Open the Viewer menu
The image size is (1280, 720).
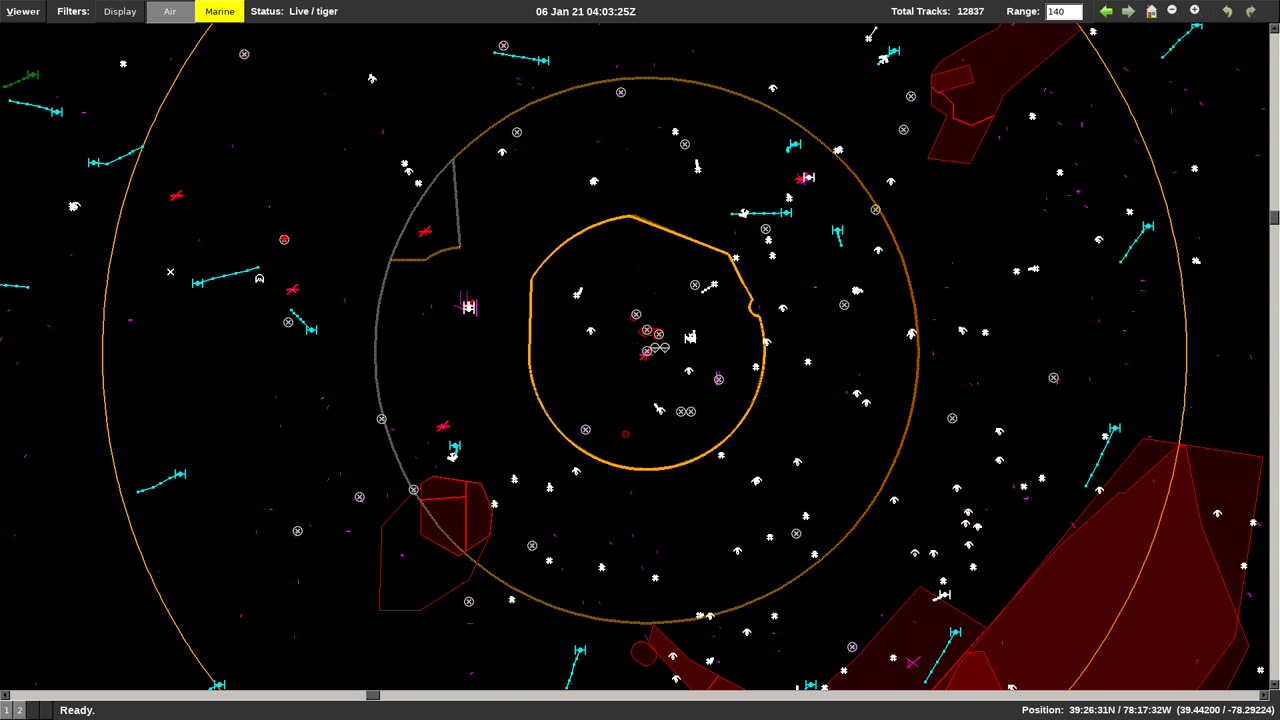click(x=23, y=11)
